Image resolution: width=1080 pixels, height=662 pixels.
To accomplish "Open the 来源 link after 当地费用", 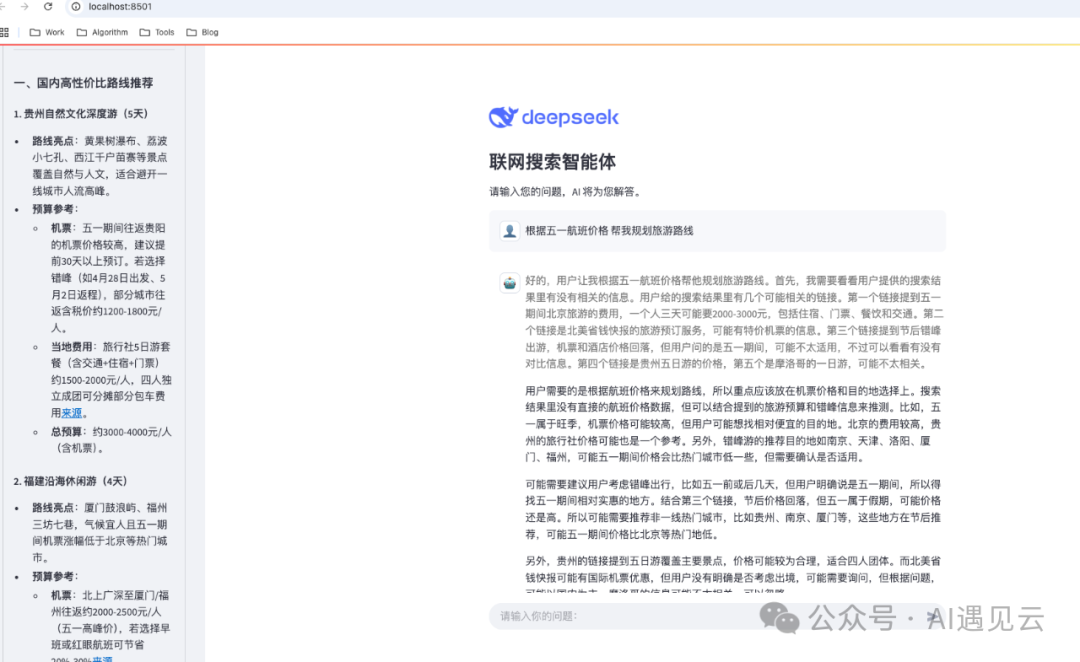I will 72,413.
